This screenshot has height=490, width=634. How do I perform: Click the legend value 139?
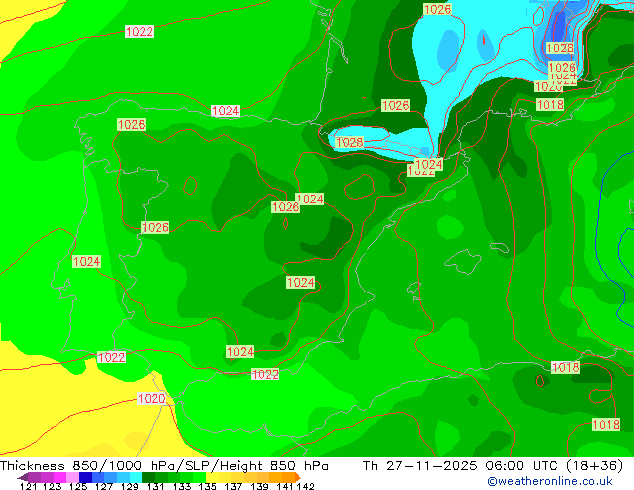click(259, 486)
